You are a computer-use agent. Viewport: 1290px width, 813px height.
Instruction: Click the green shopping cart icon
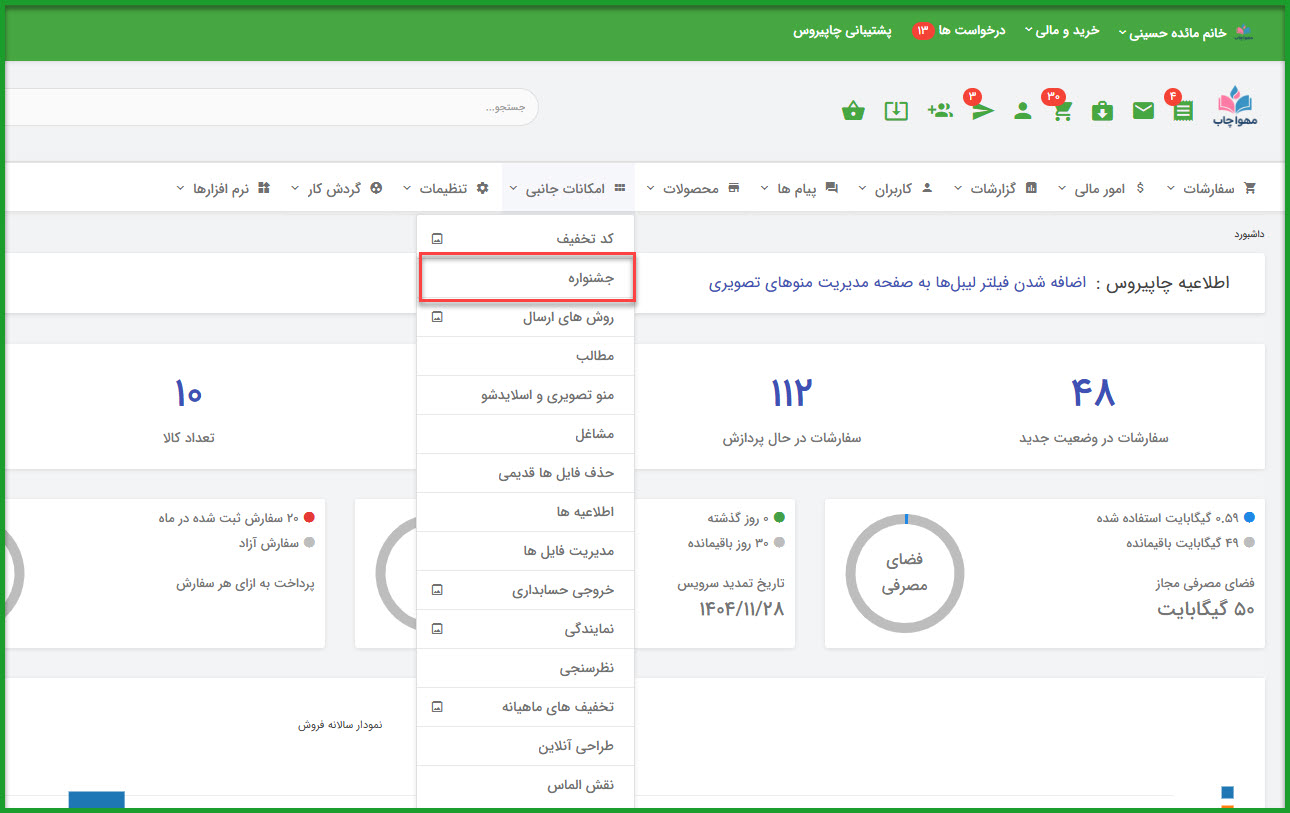1062,110
